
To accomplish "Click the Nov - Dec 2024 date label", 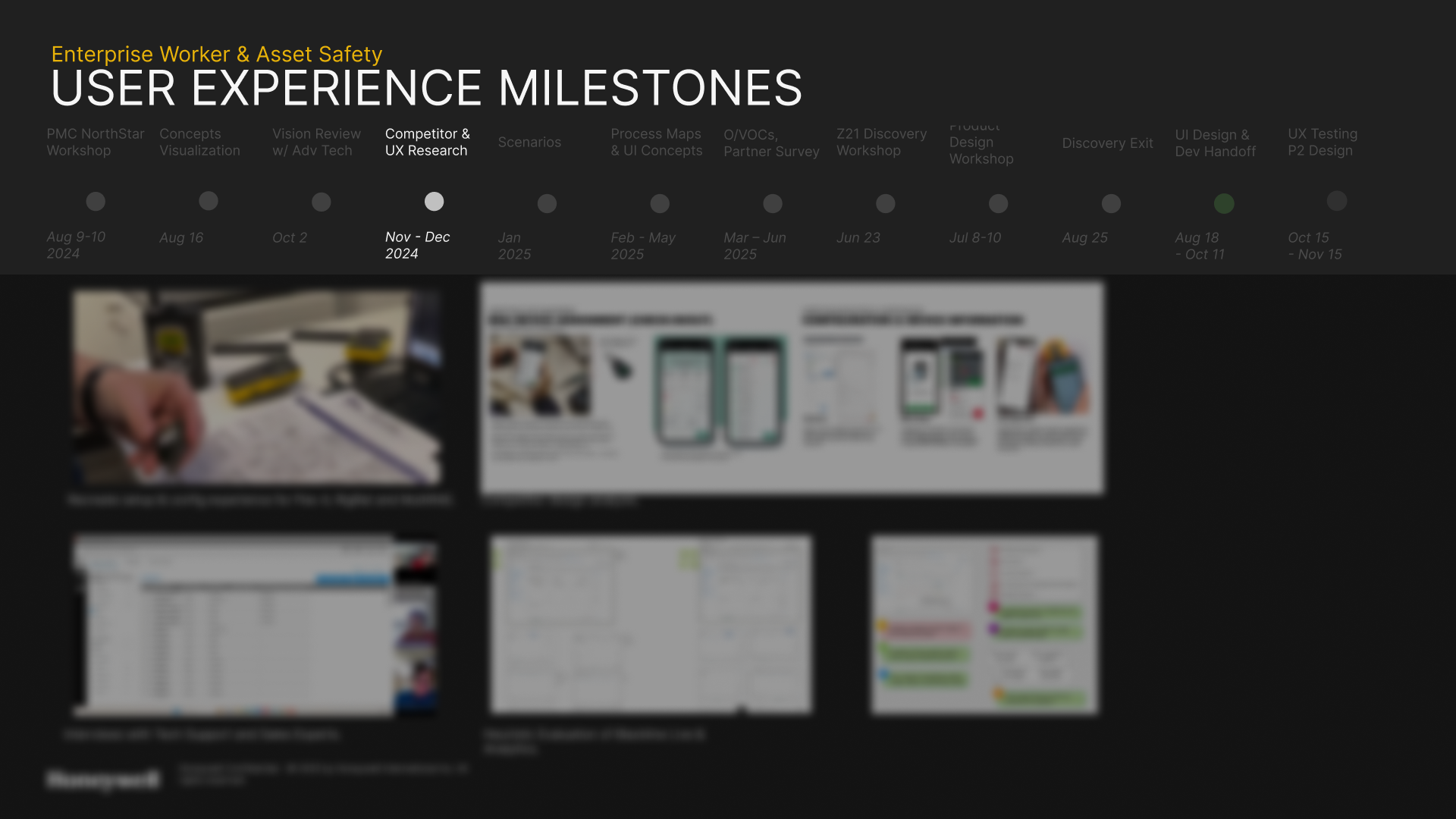I will click(x=417, y=246).
